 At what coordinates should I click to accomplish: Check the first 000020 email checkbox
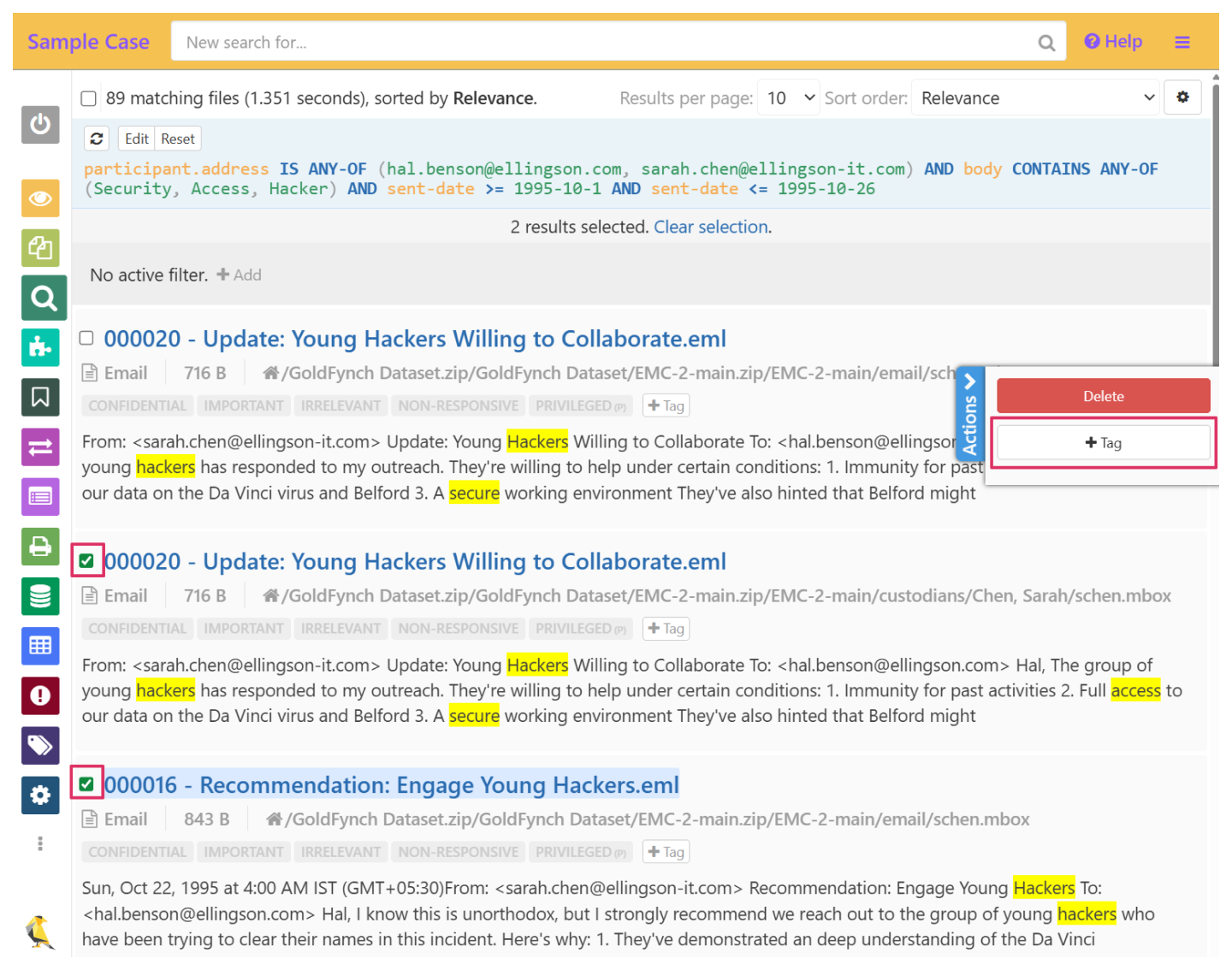[x=86, y=338]
